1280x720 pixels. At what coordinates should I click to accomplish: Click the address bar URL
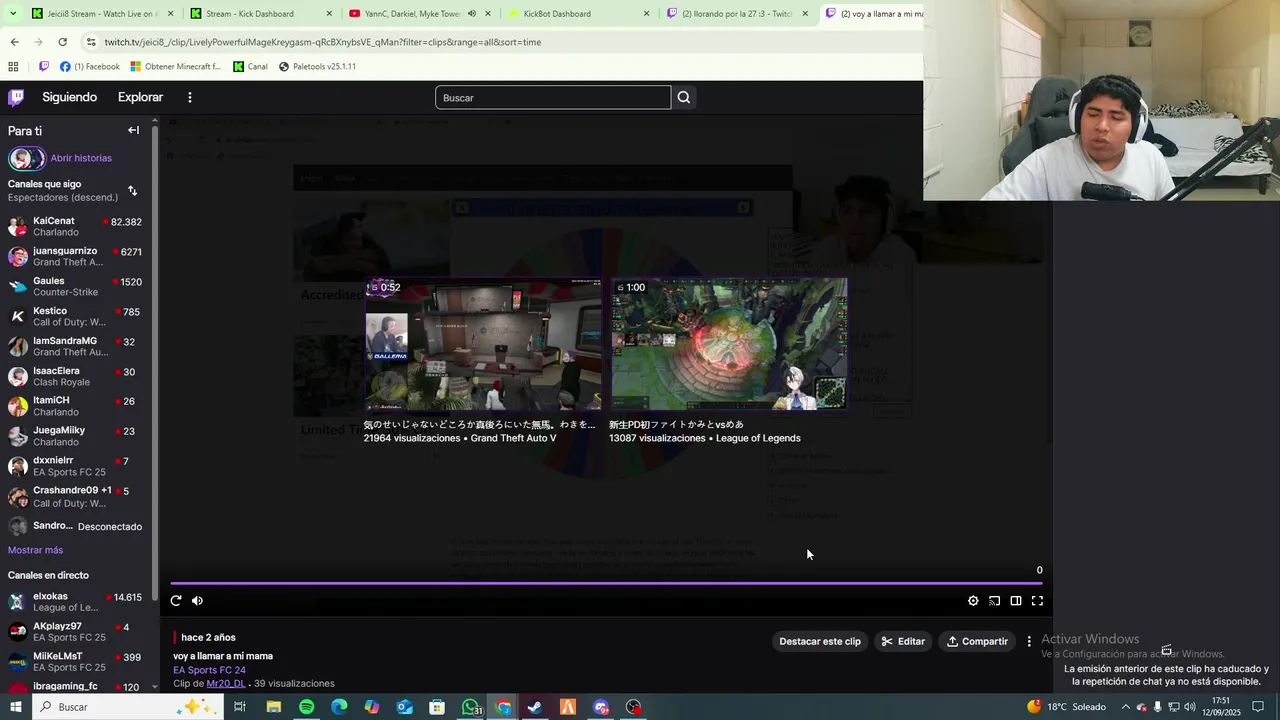(x=323, y=42)
